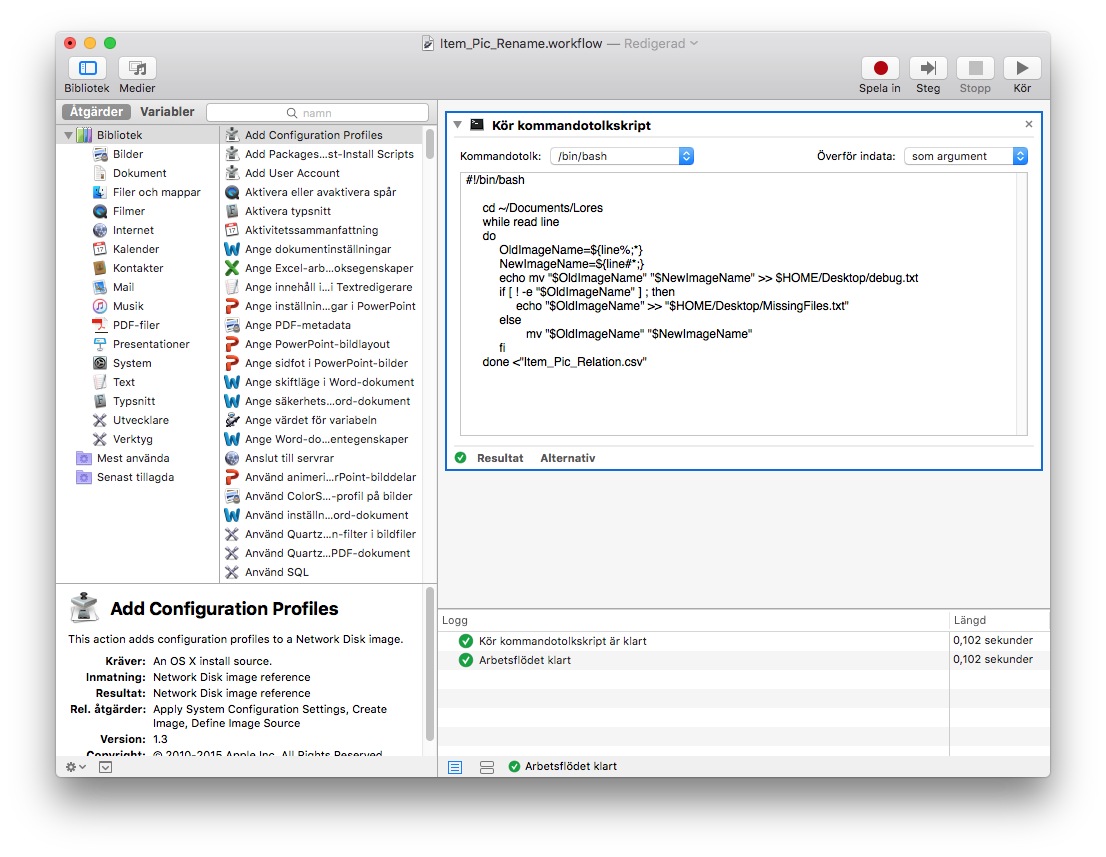
Task: Collapse the Bibliotek tree disclosure triangle
Action: pos(68,135)
